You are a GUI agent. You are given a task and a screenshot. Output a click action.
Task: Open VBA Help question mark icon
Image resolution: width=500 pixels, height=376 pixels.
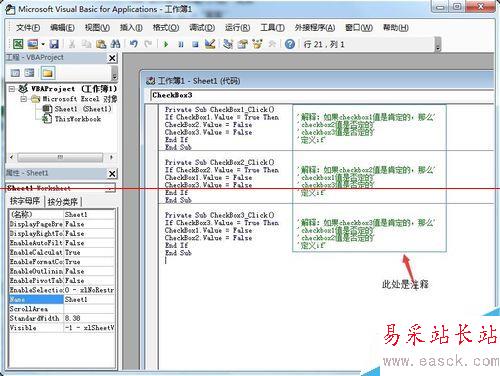coord(290,44)
